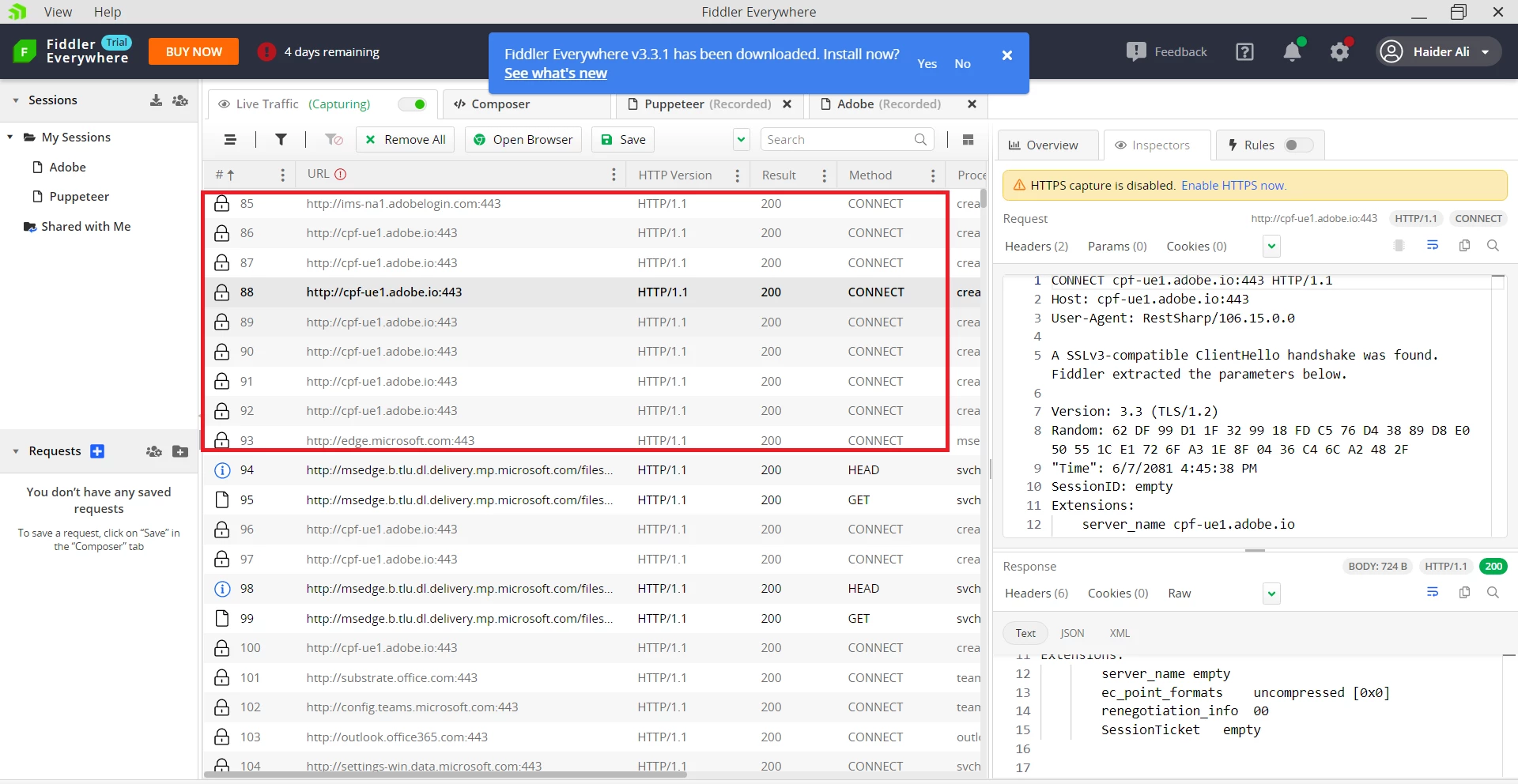This screenshot has width=1518, height=784.
Task: Click the search magnifier in traffic toolbar
Action: tap(920, 140)
